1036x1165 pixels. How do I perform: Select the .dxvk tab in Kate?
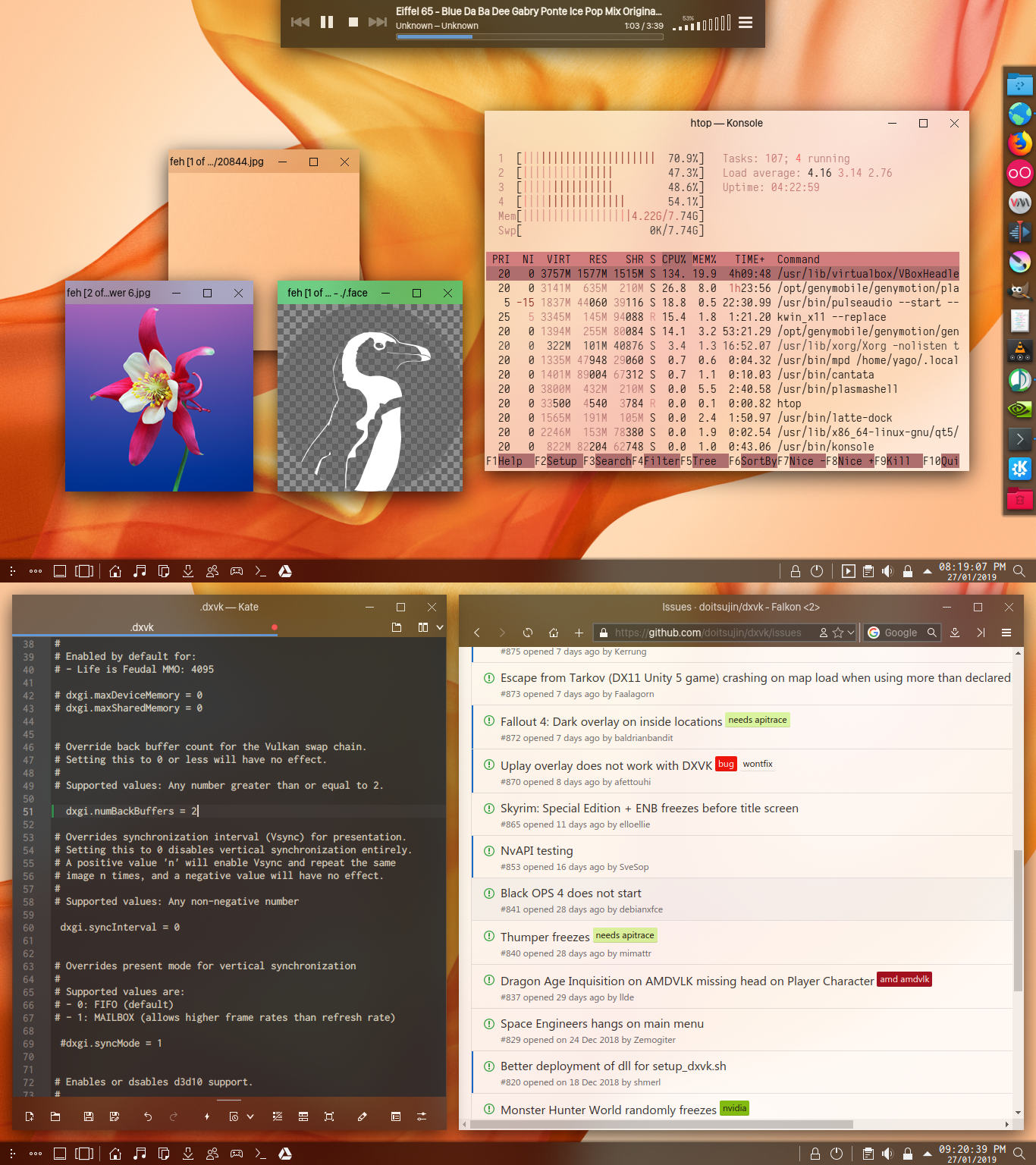(142, 627)
